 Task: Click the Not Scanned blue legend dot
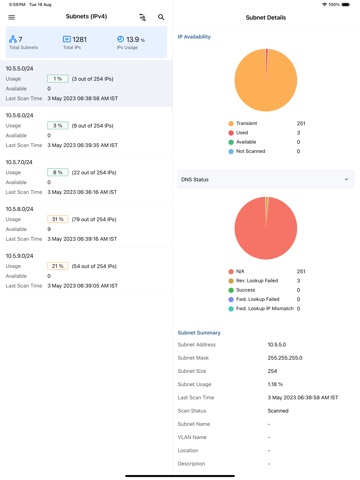click(231, 151)
